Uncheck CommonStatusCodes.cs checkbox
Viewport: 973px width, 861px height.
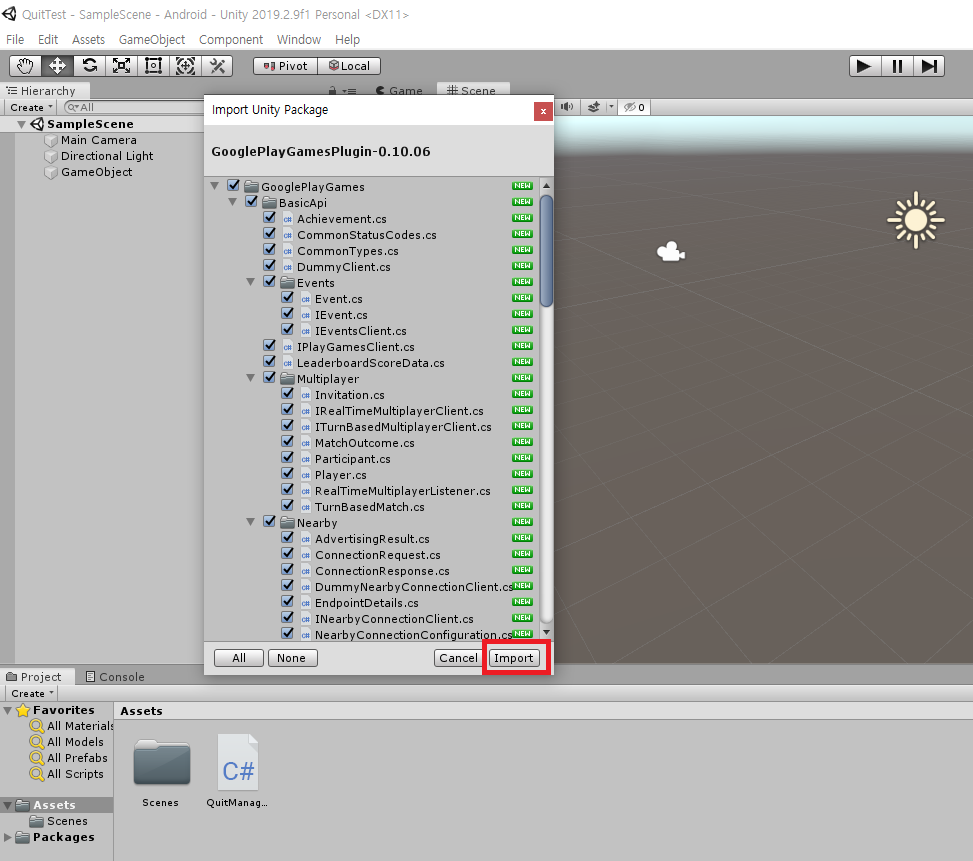coord(269,234)
